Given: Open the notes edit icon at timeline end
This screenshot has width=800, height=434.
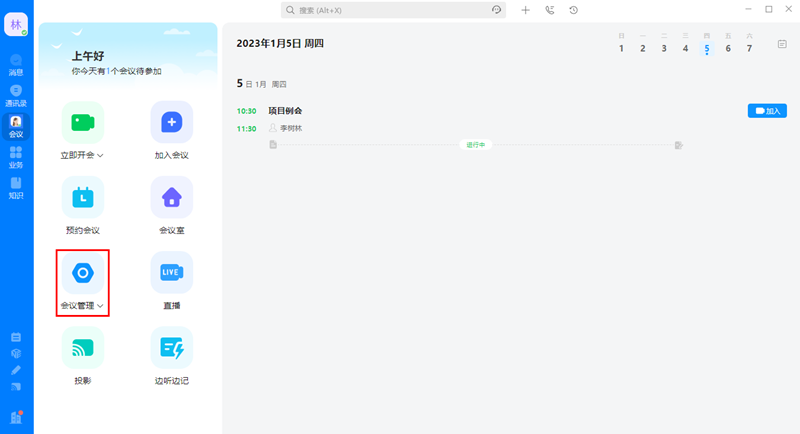Looking at the screenshot, I should tap(679, 145).
